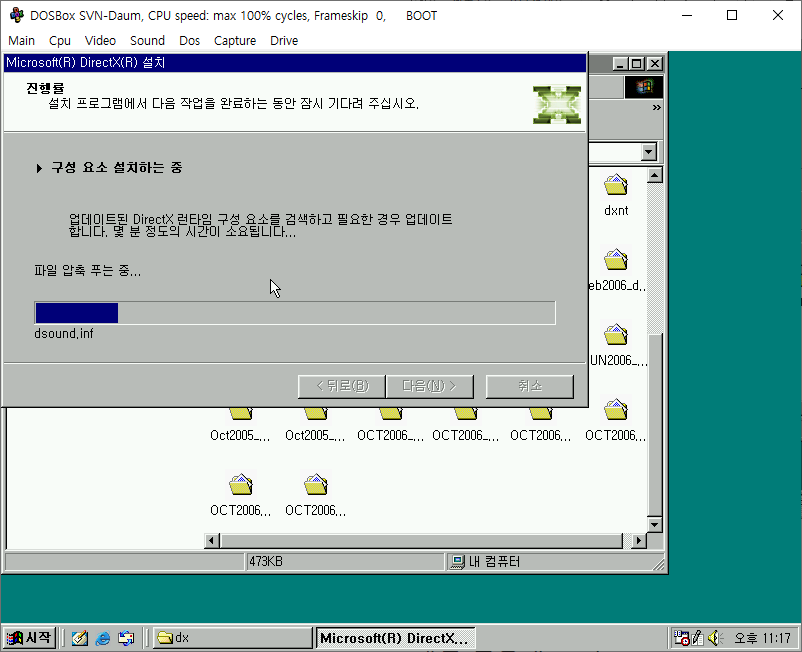Open the volume speaker tray icon
Image resolution: width=802 pixels, height=652 pixels.
pos(715,638)
